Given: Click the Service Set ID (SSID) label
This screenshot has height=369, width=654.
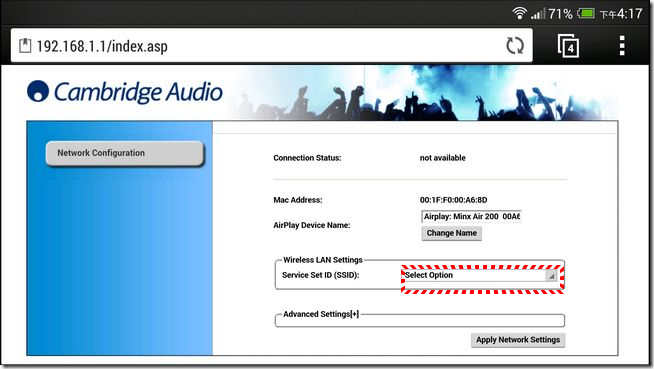Looking at the screenshot, I should click(320, 275).
